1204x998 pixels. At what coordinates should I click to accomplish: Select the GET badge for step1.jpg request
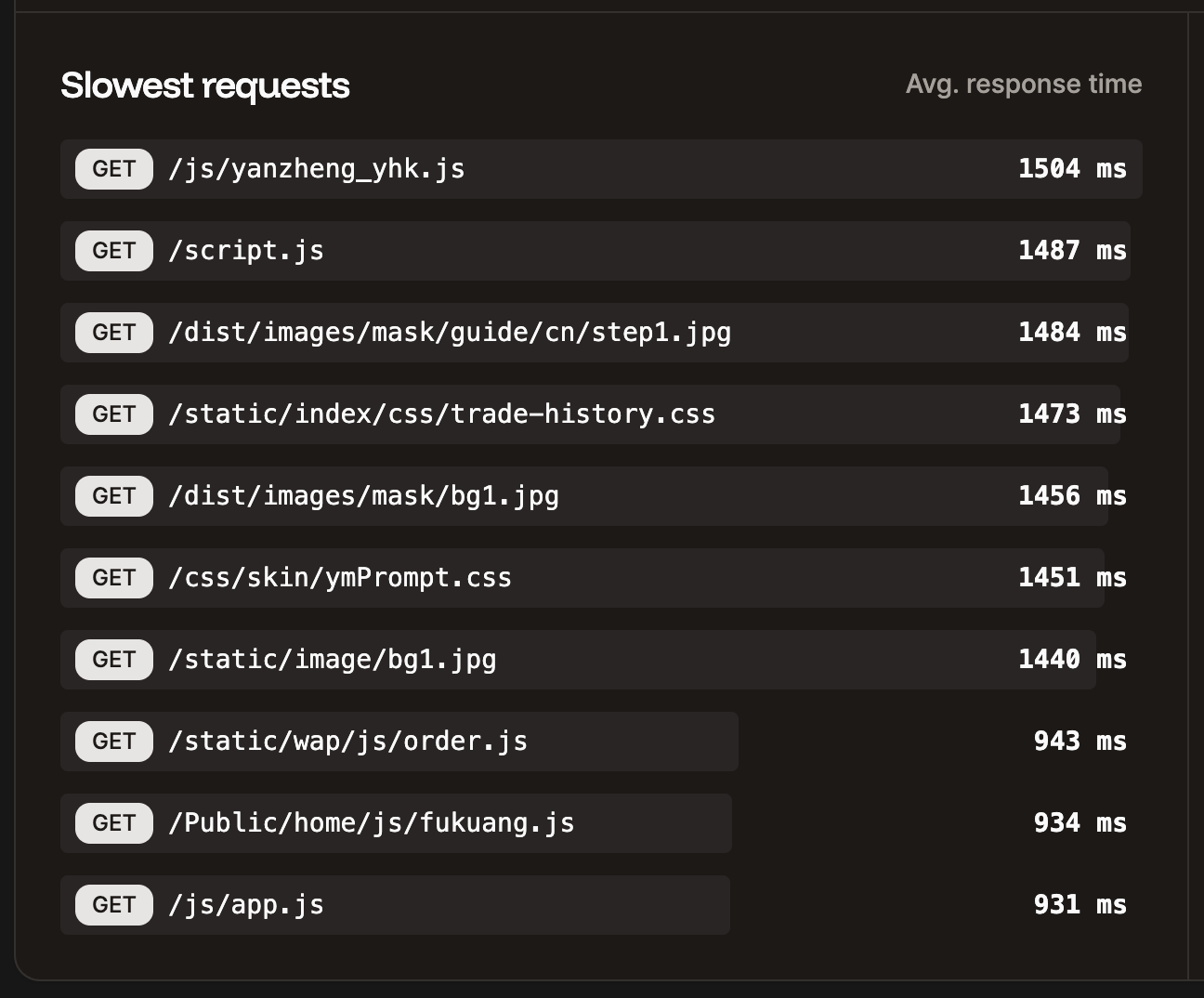[113, 332]
